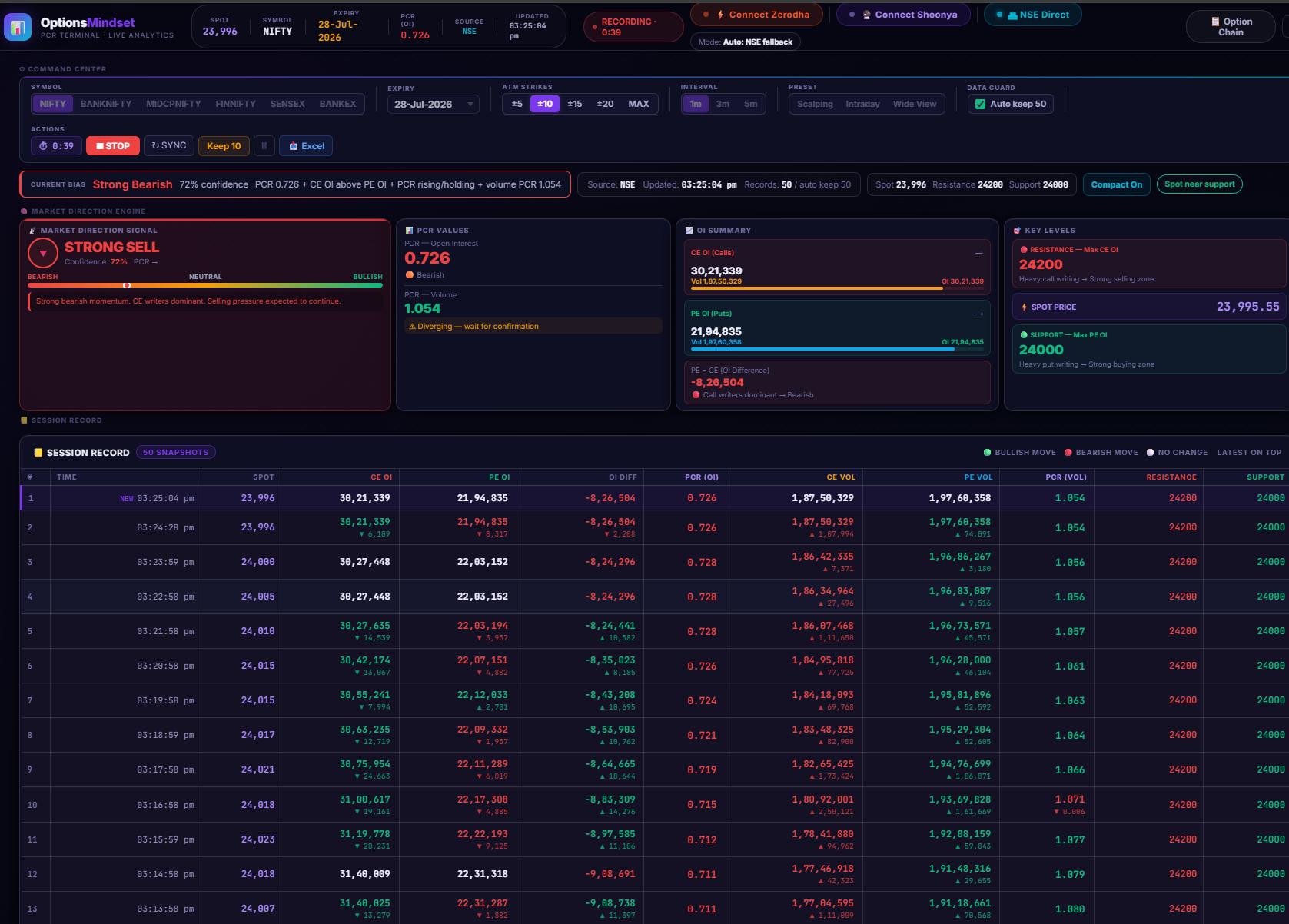Click the green Support dot icon
The height and width of the screenshot is (924, 1289).
pos(1024,335)
